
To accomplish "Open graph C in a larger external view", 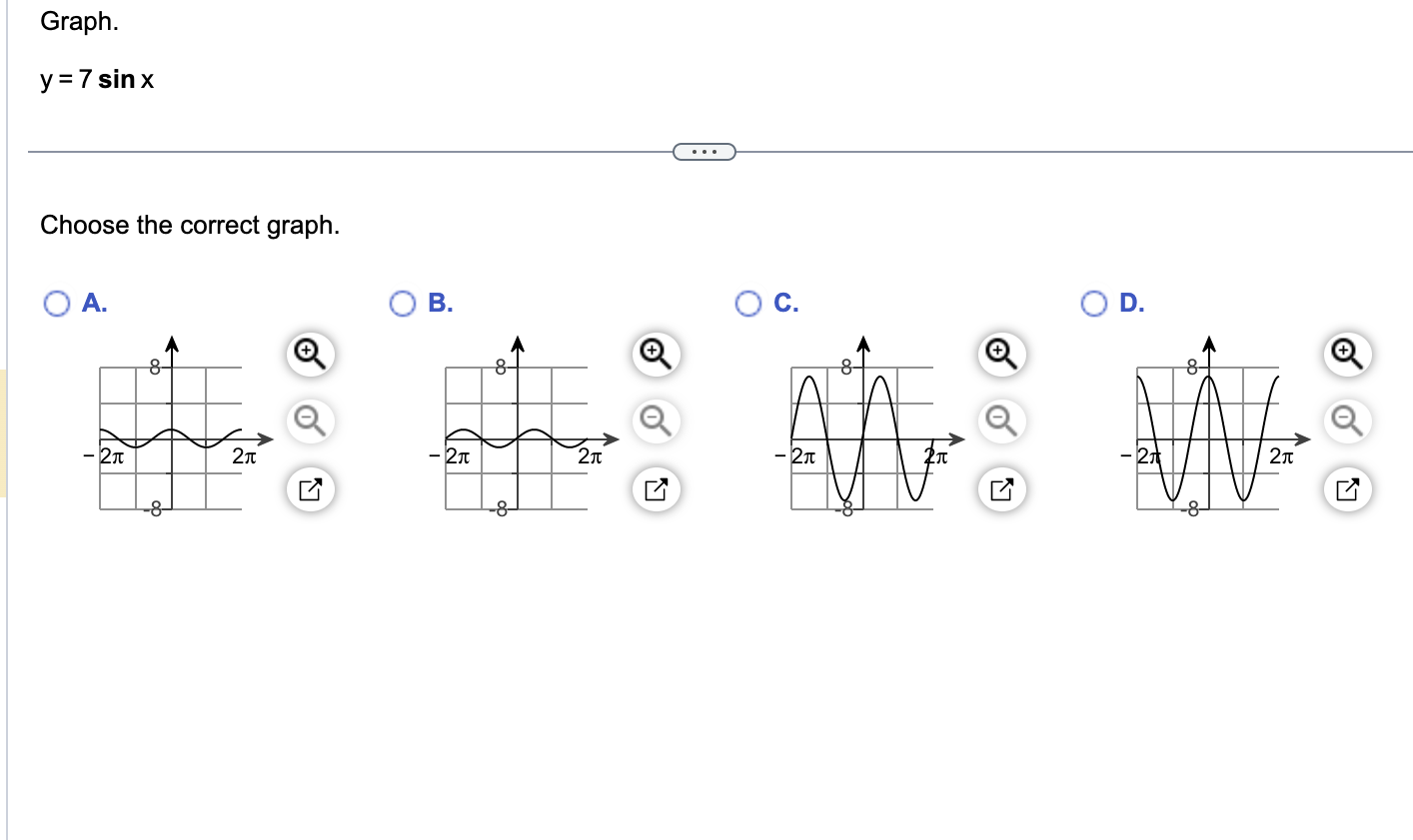I will pos(999,489).
